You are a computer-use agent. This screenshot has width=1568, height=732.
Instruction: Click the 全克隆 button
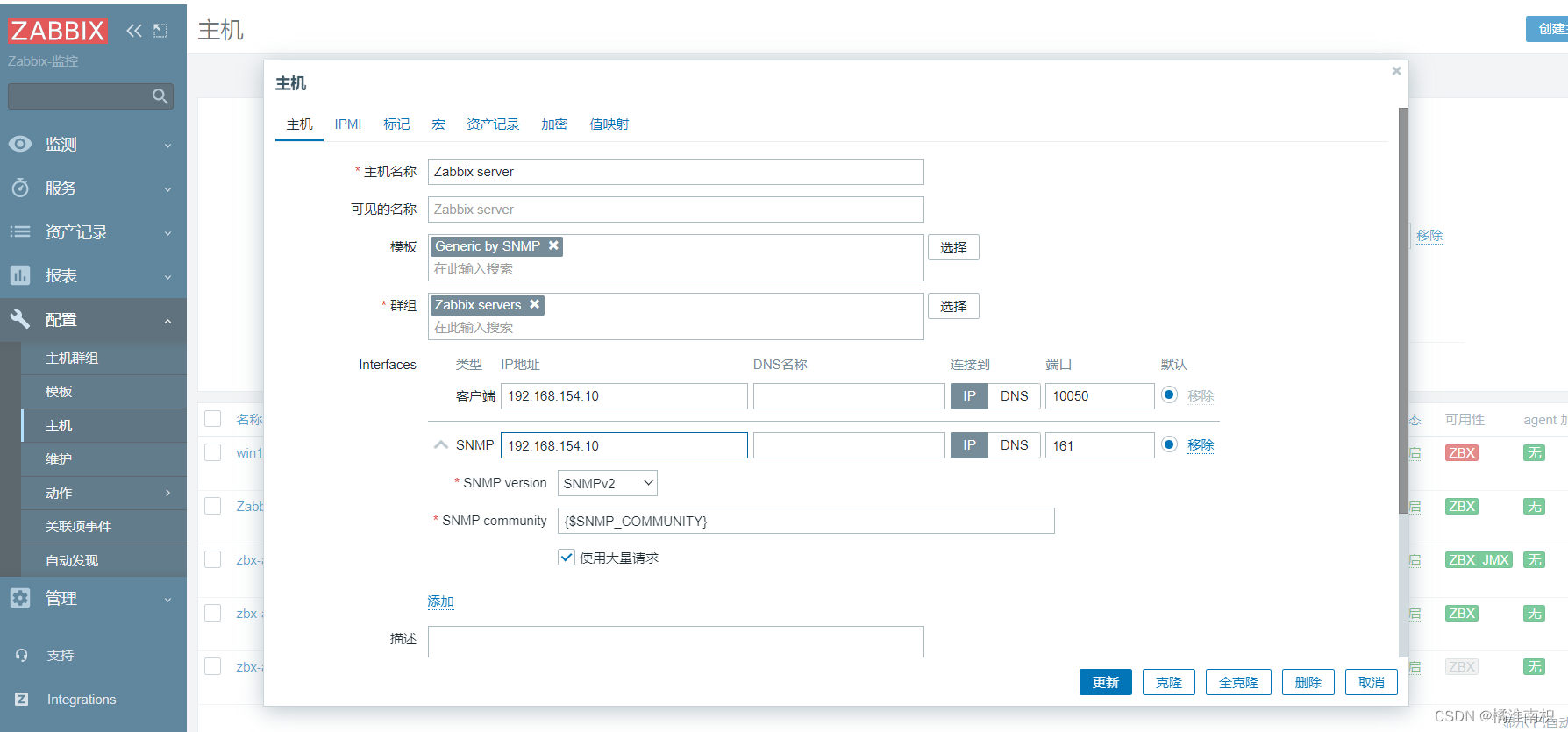[1238, 682]
